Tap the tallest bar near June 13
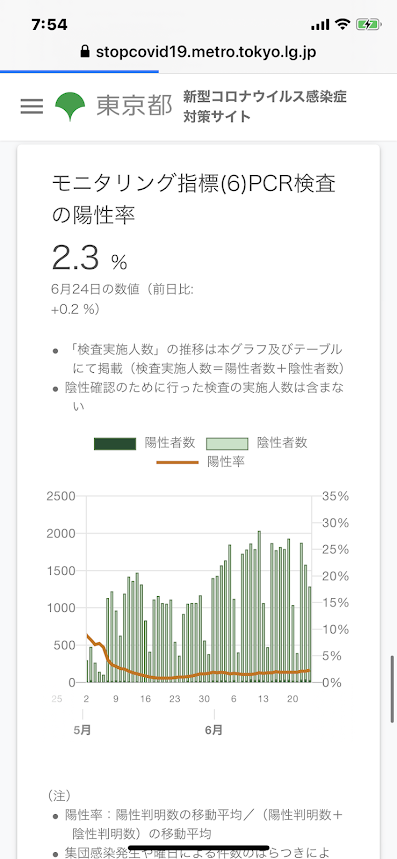 (259, 606)
